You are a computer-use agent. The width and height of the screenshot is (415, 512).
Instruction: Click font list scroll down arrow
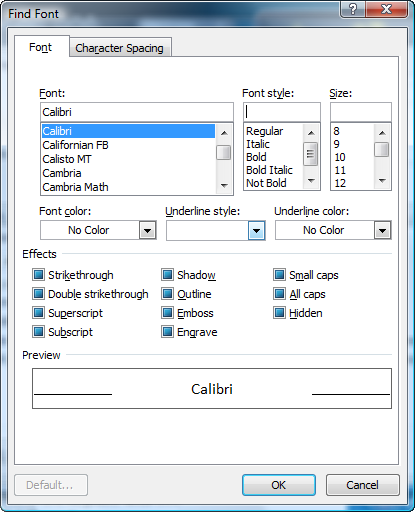[224, 185]
